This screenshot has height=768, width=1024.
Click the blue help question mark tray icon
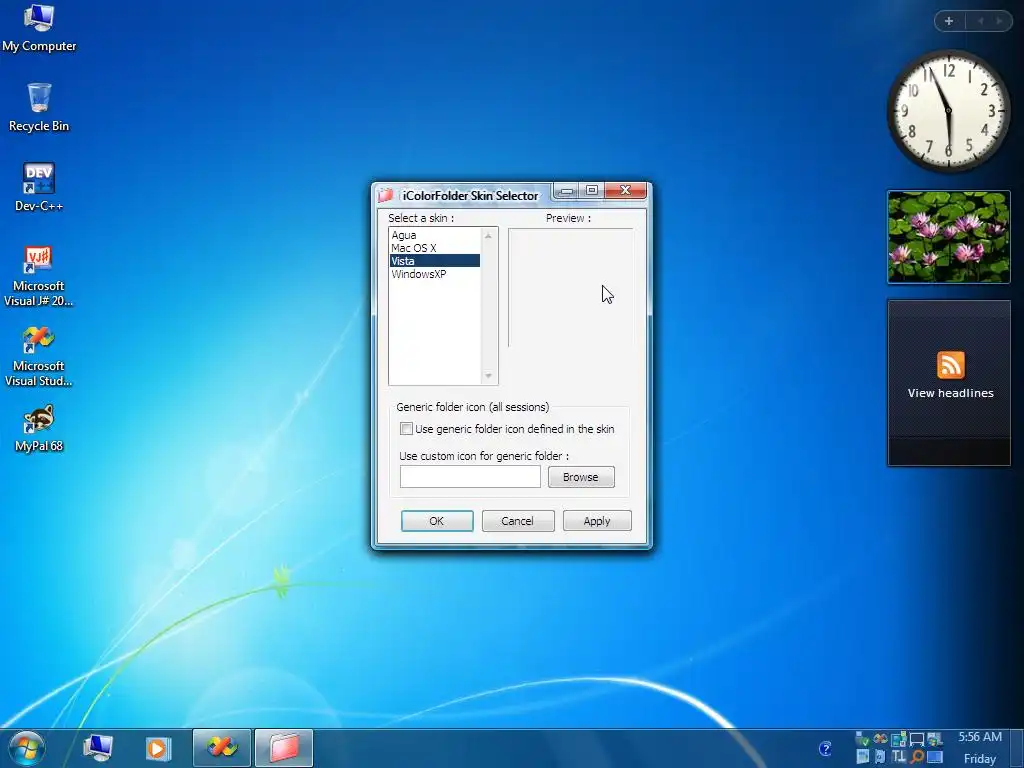825,748
